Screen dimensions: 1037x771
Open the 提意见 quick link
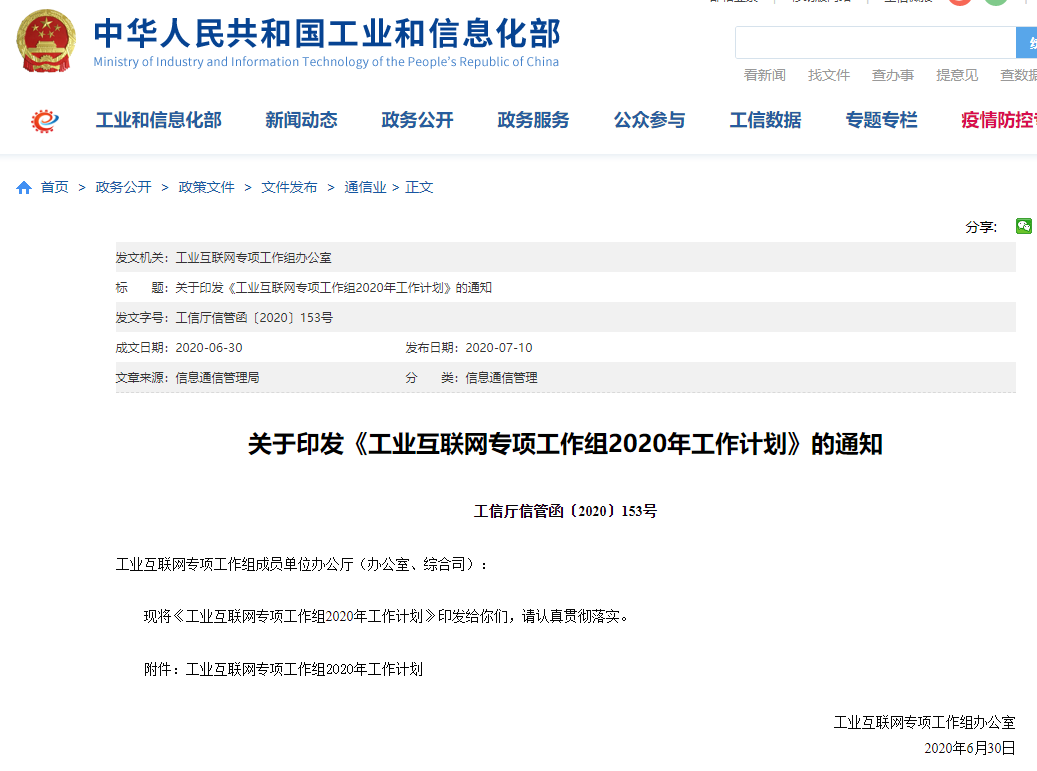[957, 75]
